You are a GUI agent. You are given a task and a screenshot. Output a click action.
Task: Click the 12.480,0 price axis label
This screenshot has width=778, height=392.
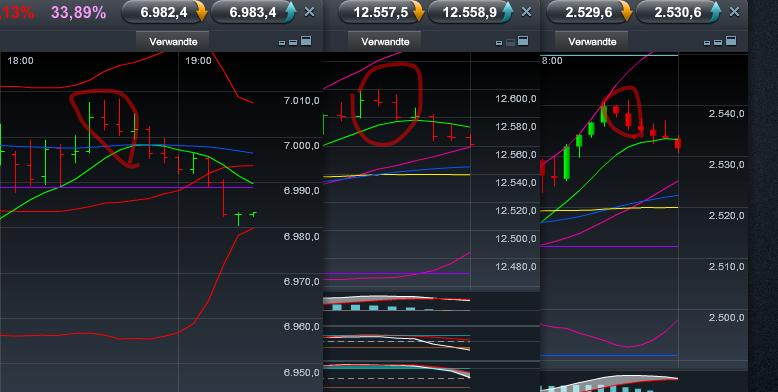point(516,266)
